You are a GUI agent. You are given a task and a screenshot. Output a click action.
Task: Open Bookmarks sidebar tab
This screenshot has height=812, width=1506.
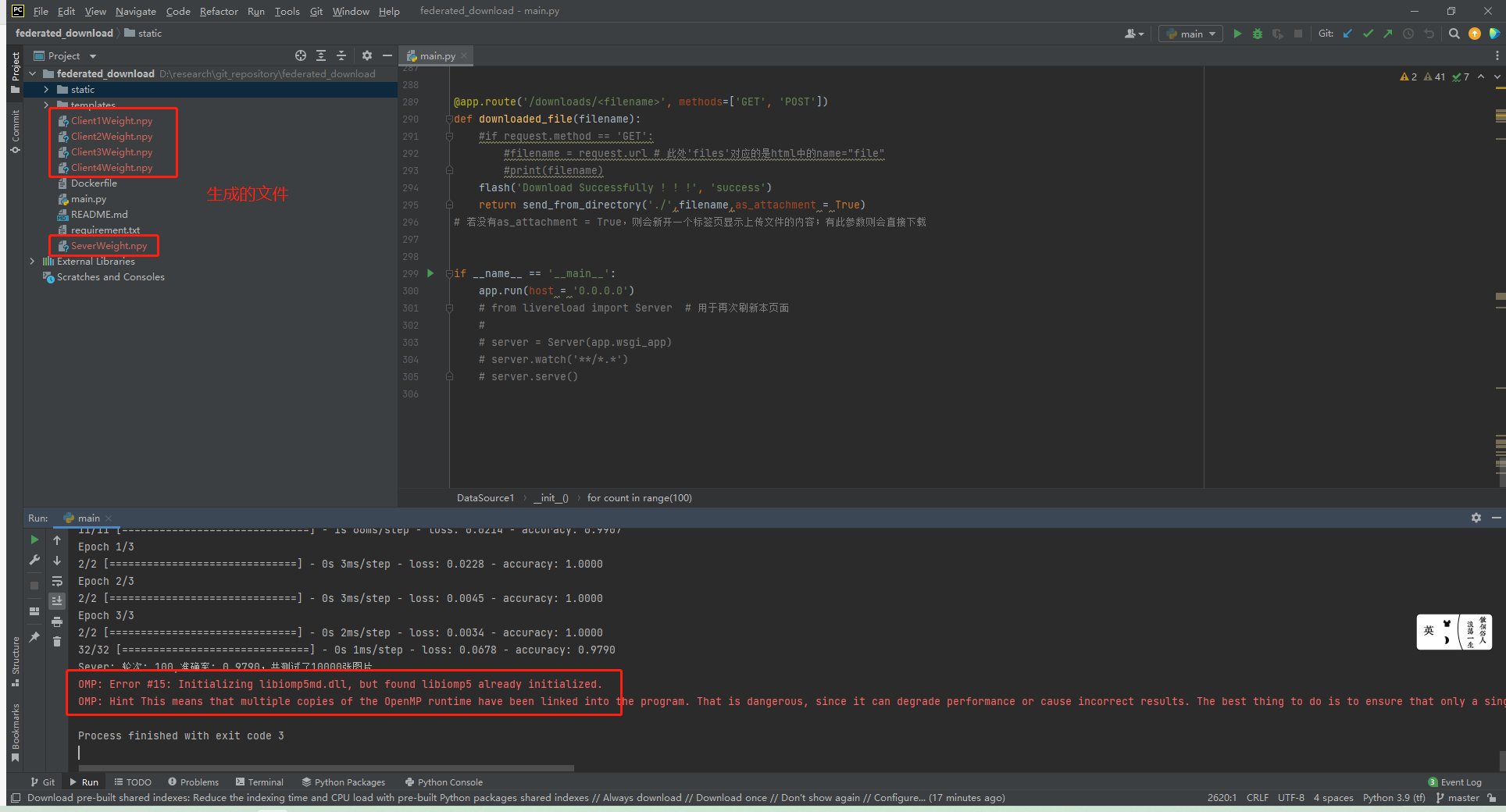coord(15,732)
